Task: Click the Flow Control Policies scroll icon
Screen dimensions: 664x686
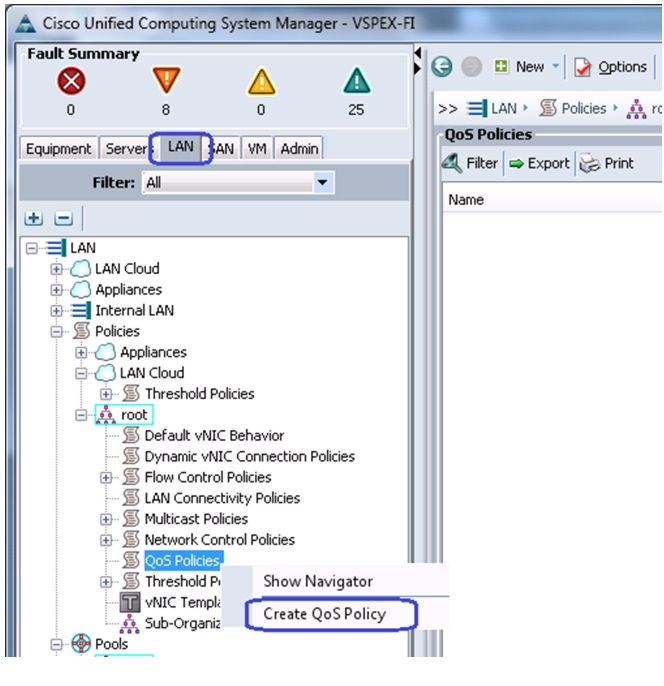Action: pyautogui.click(x=131, y=477)
